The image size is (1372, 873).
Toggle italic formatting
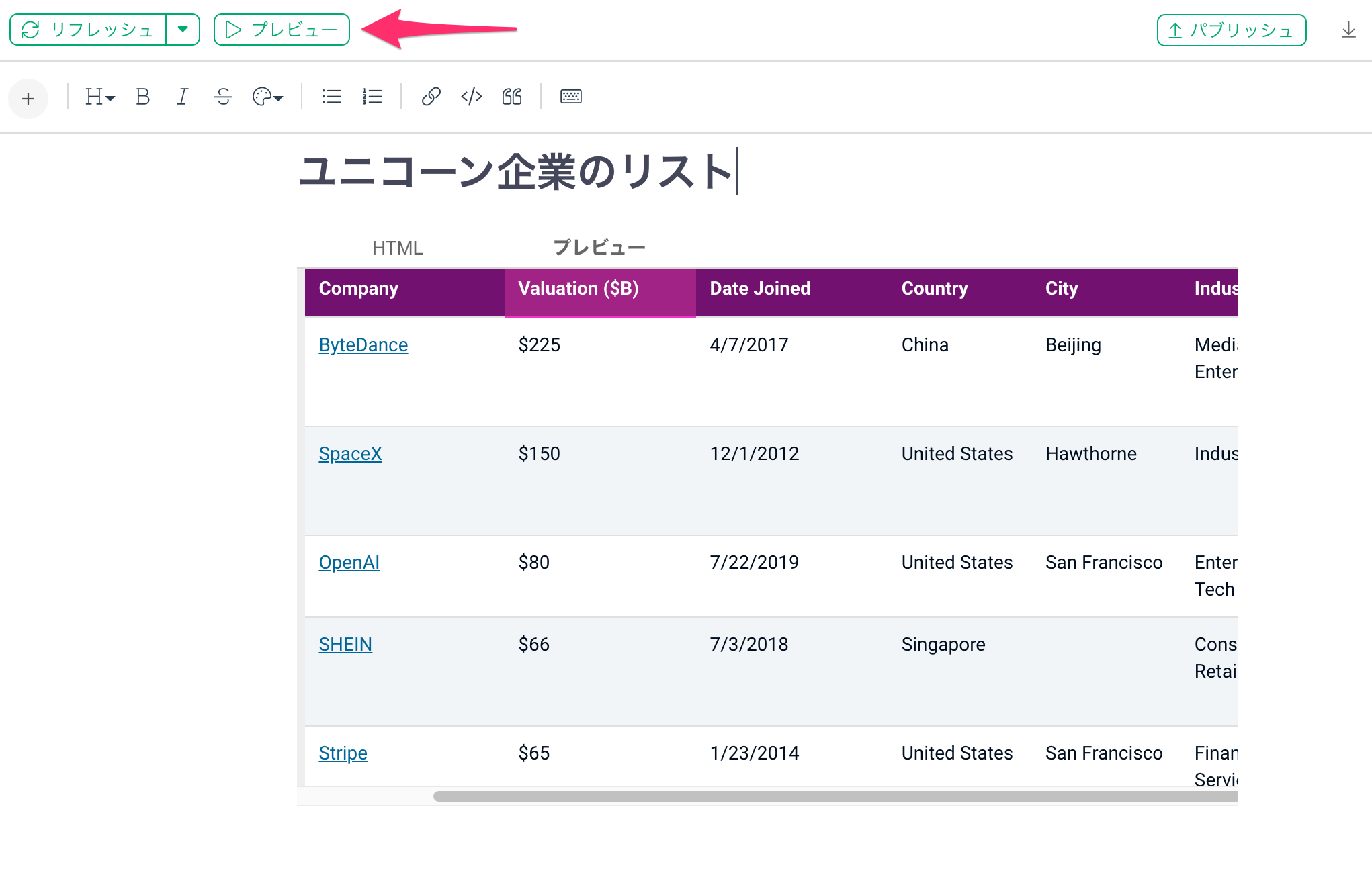pyautogui.click(x=182, y=97)
